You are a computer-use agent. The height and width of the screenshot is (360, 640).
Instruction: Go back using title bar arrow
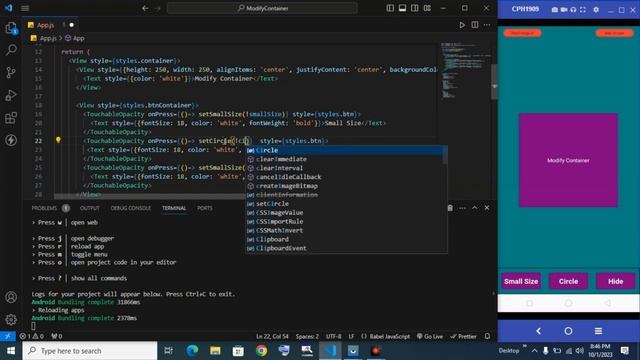pos(145,8)
